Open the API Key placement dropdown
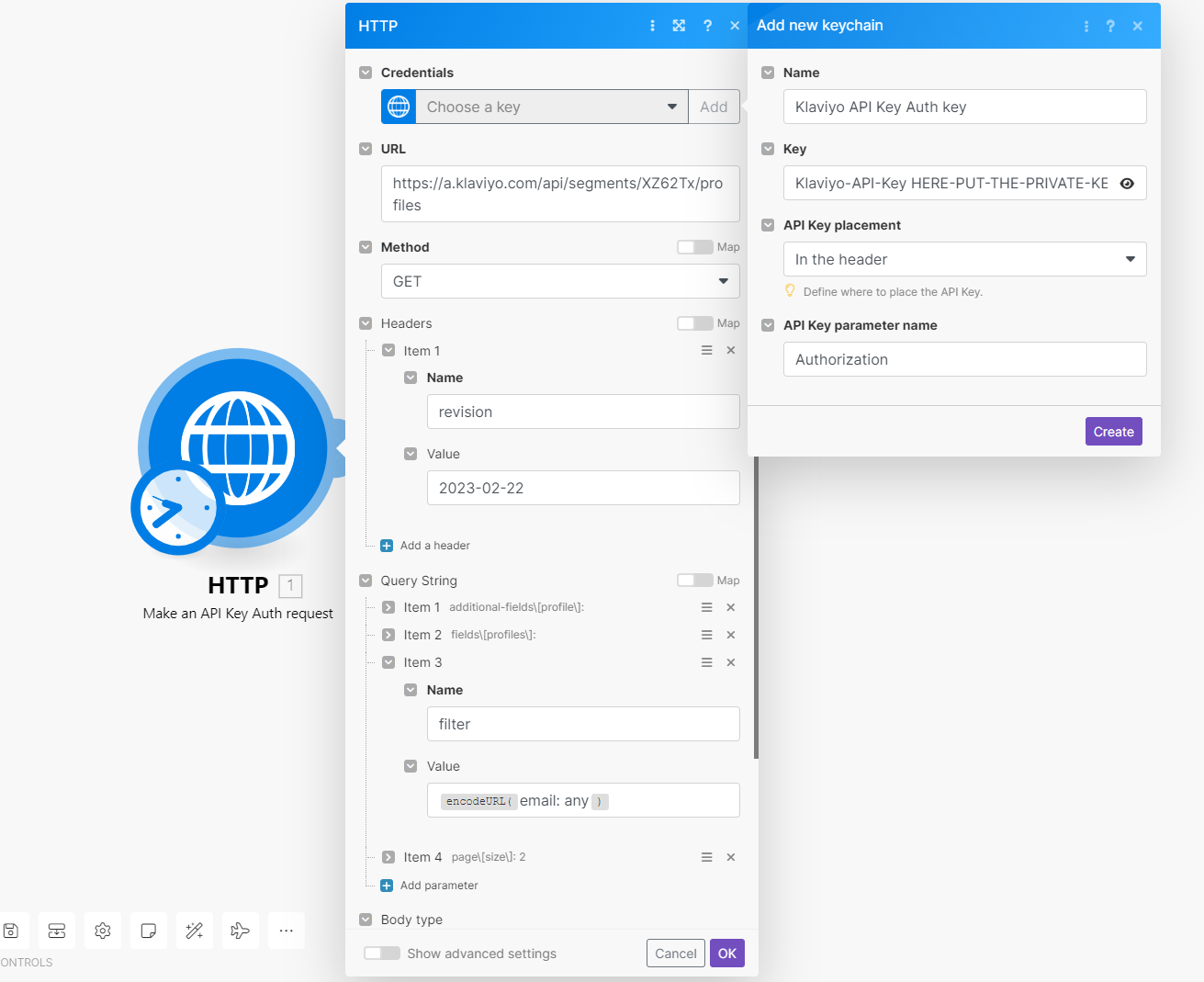The height and width of the screenshot is (982, 1204). point(965,259)
